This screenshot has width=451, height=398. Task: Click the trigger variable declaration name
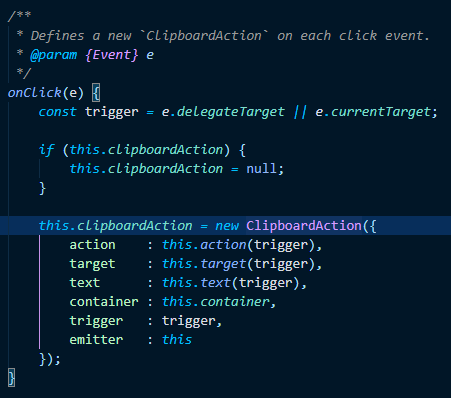pyautogui.click(x=111, y=112)
